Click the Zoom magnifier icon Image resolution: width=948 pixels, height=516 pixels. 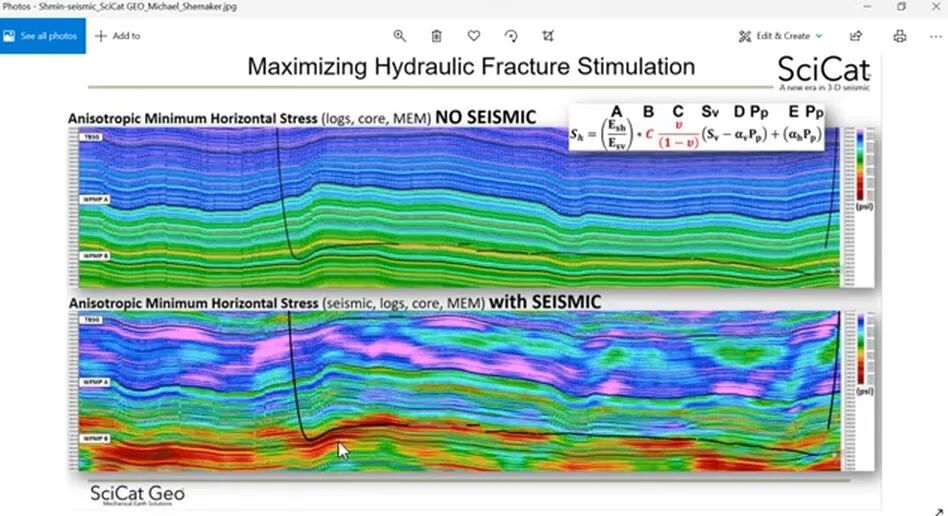(399, 36)
